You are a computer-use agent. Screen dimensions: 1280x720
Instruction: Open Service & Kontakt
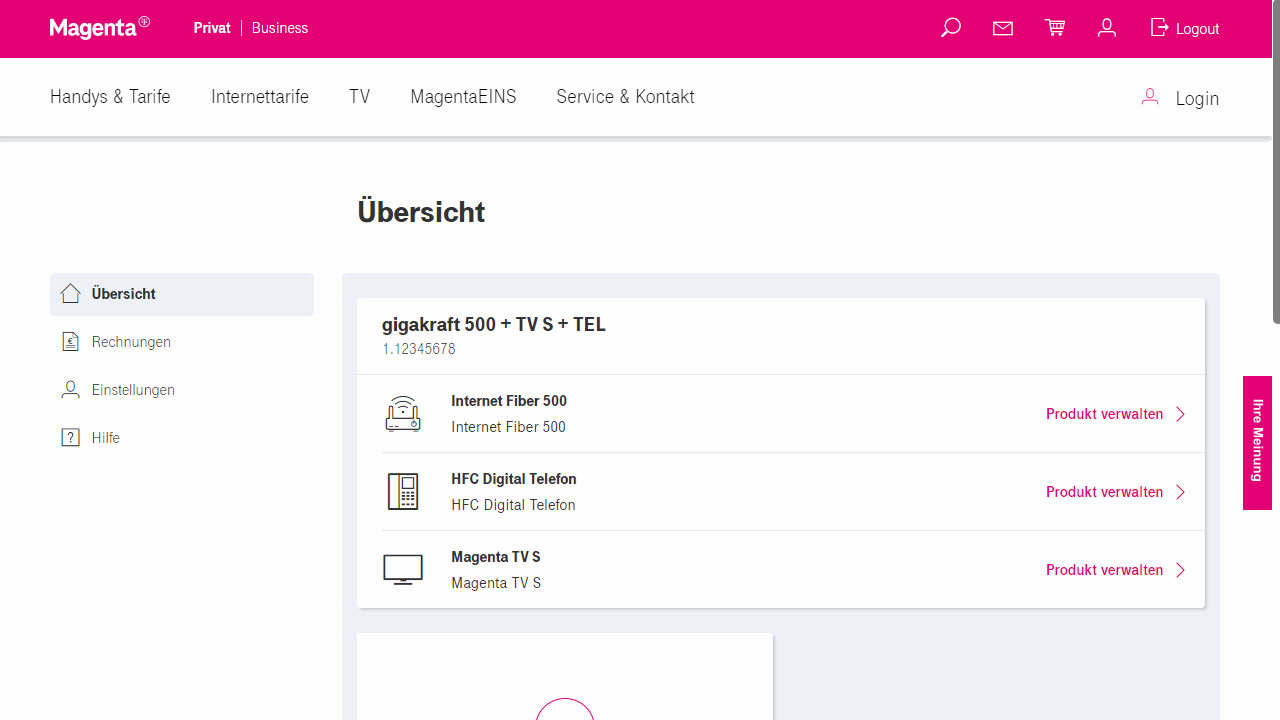625,96
